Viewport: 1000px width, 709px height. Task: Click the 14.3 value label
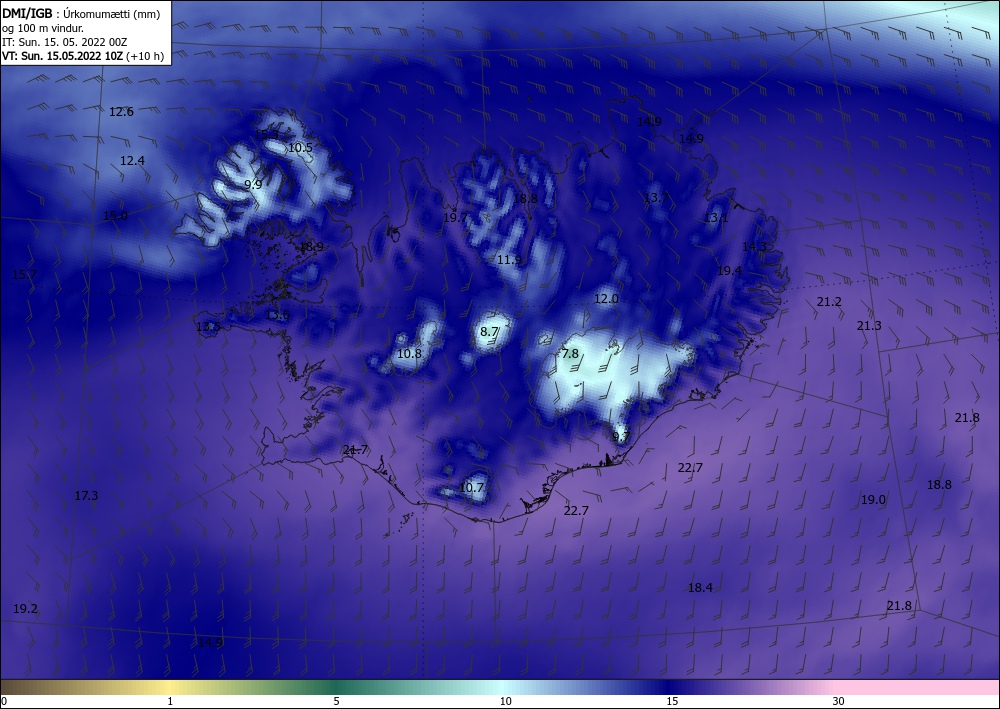tap(754, 247)
